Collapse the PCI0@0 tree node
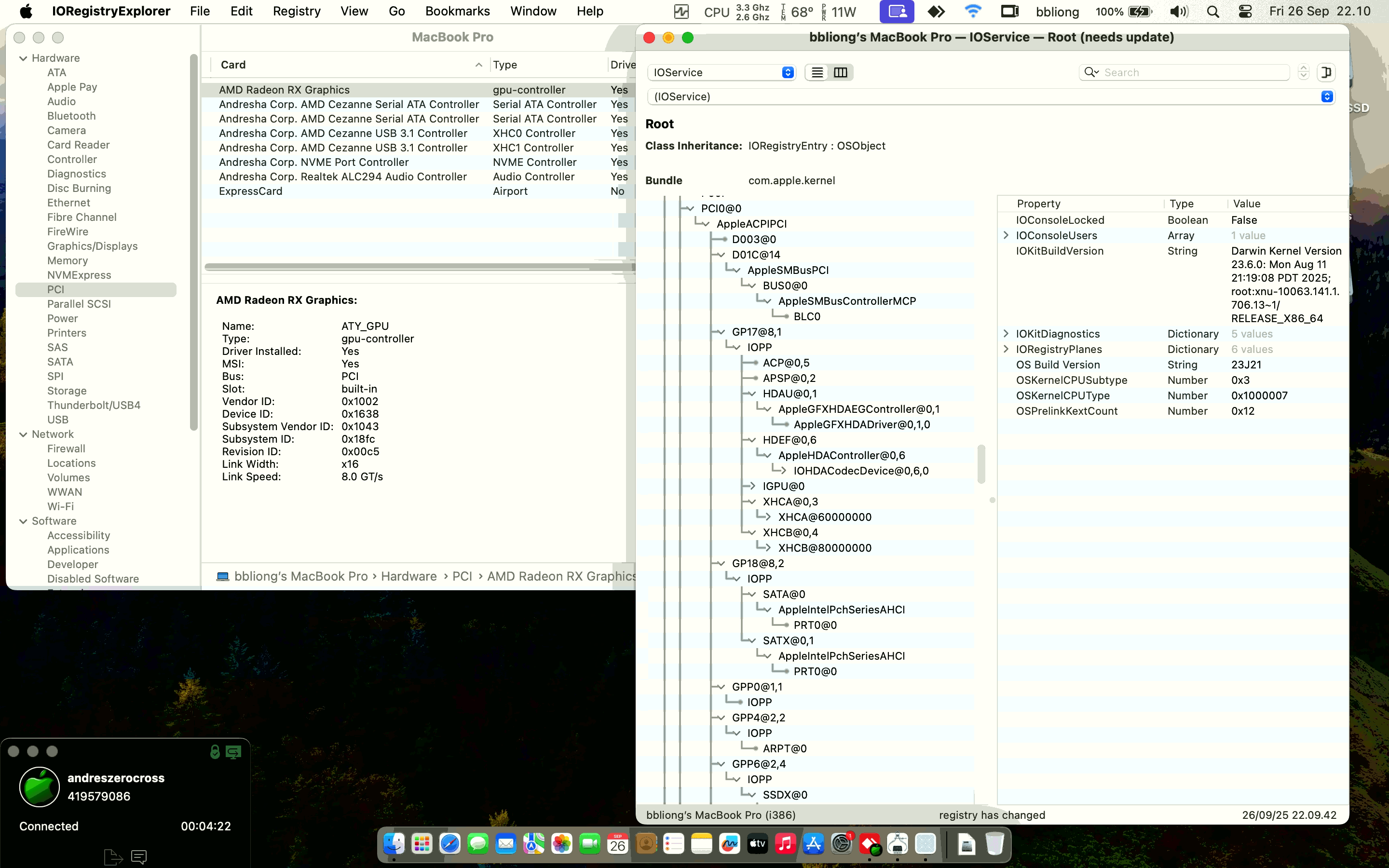The height and width of the screenshot is (868, 1389). click(691, 208)
